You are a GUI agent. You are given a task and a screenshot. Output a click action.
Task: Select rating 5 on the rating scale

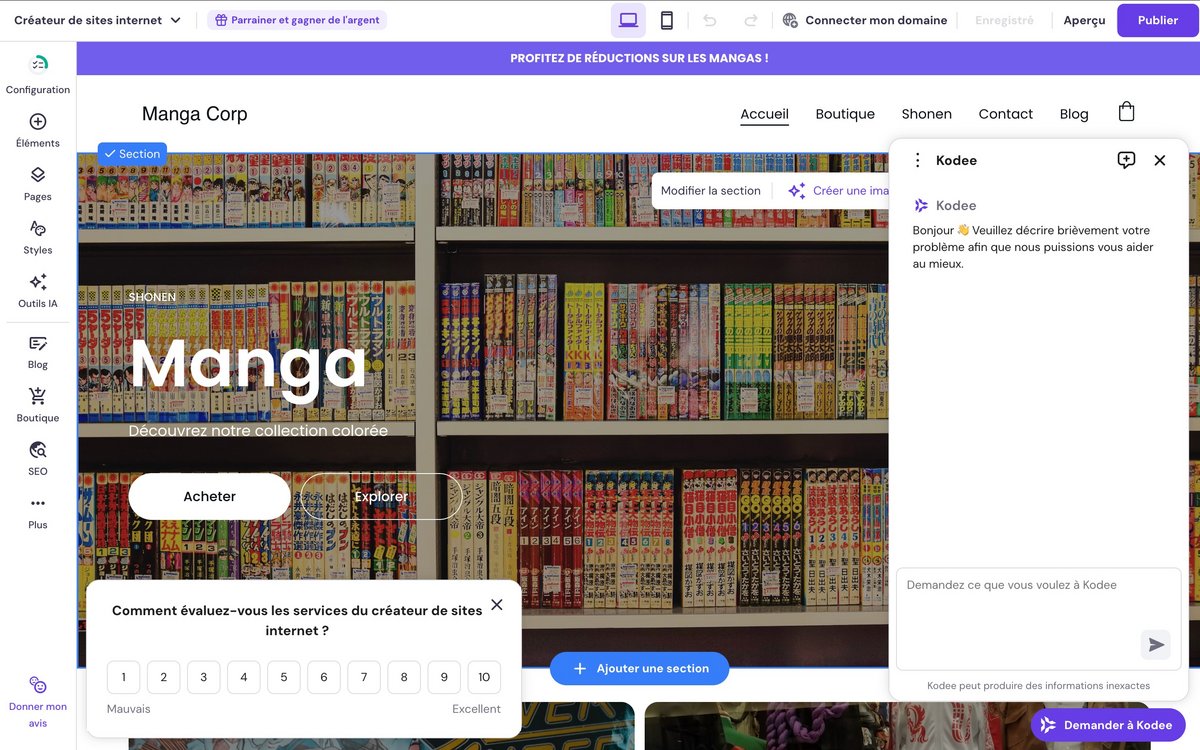(283, 677)
